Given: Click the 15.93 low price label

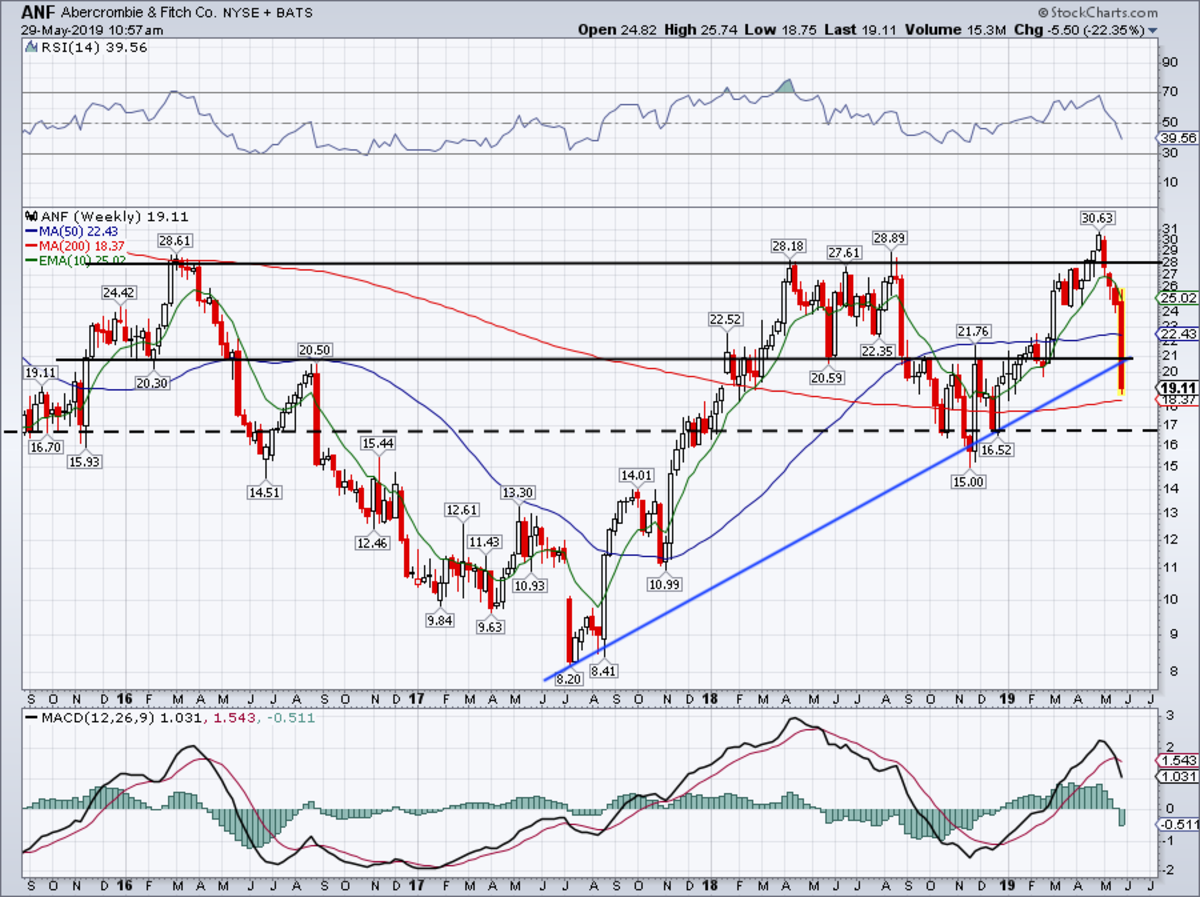Looking at the screenshot, I should click(x=86, y=461).
